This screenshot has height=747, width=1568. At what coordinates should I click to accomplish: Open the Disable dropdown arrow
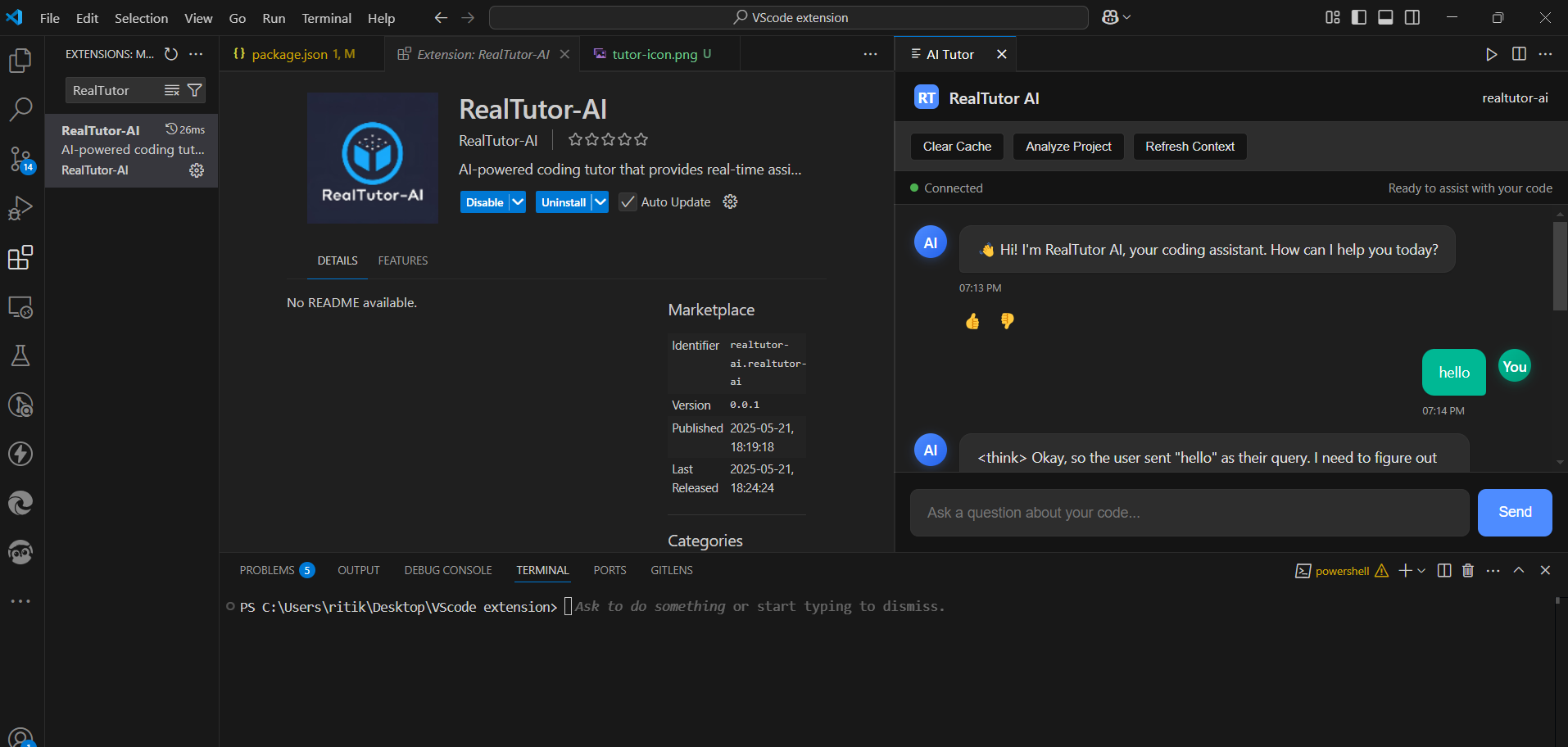[x=517, y=201]
